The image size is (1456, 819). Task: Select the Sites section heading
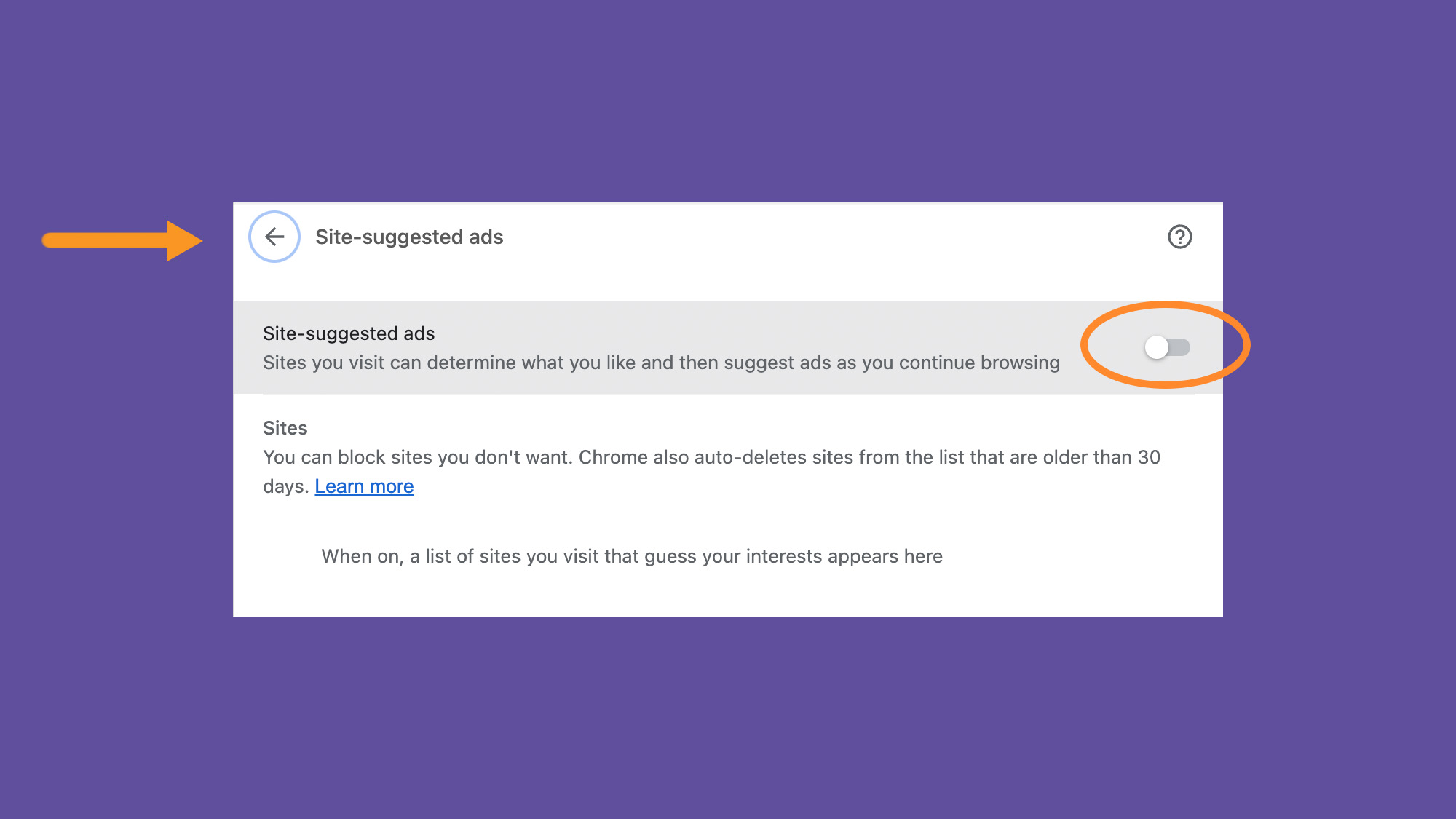285,428
